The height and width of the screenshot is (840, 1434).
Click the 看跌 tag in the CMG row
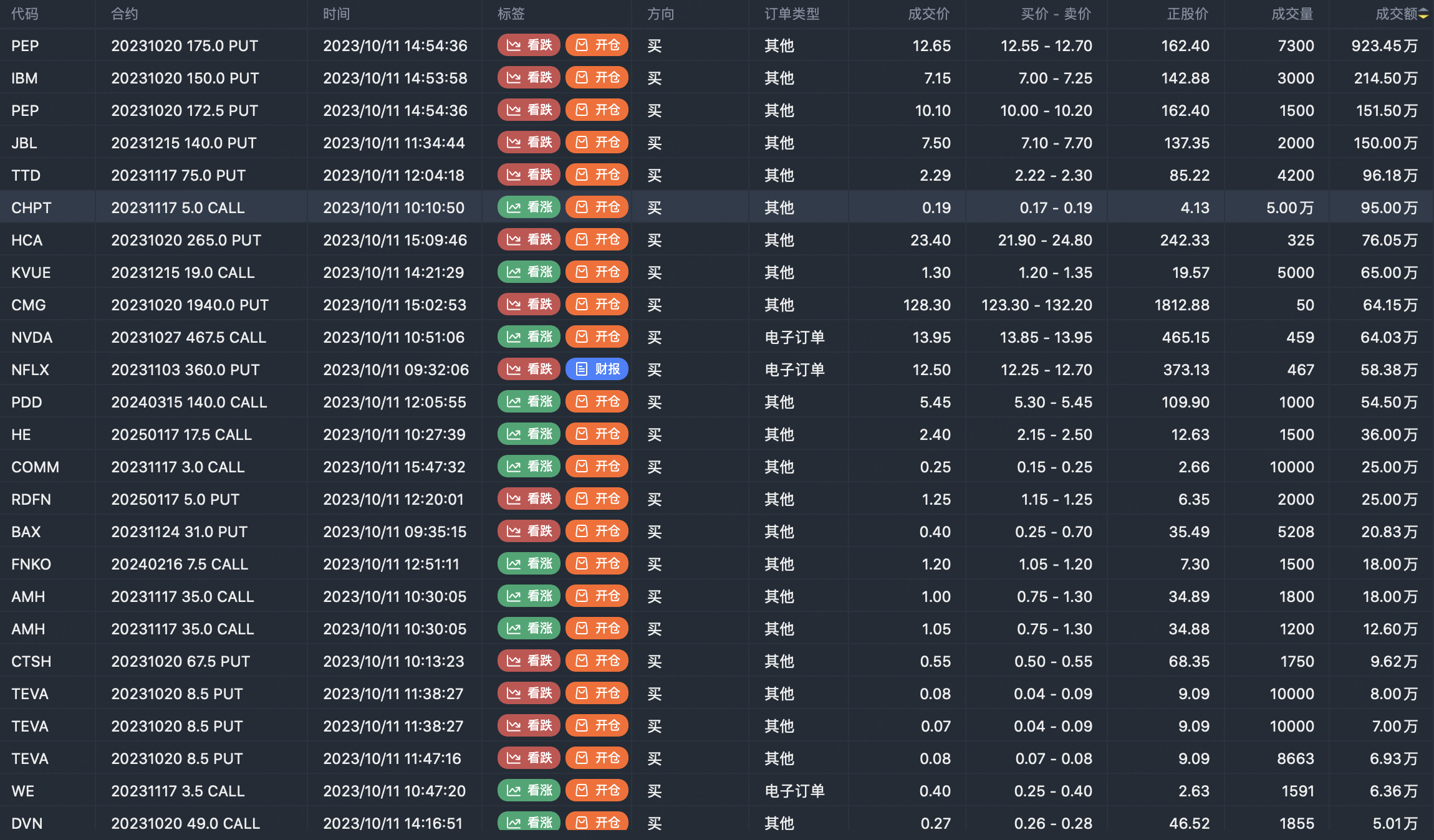[529, 305]
